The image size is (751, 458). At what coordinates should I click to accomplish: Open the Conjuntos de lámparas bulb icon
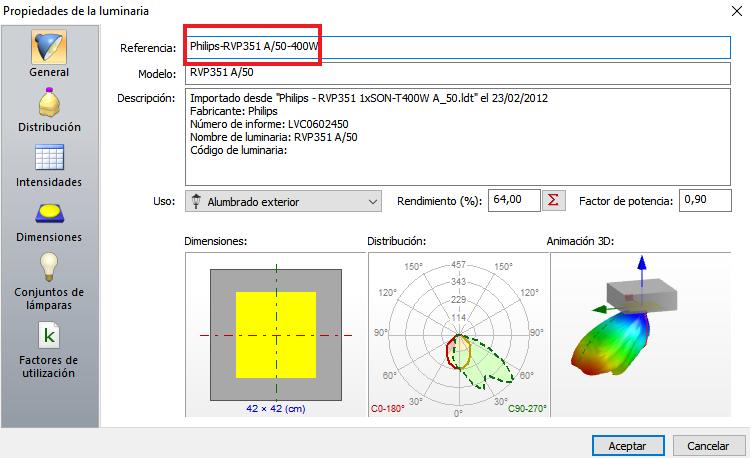pos(49,266)
